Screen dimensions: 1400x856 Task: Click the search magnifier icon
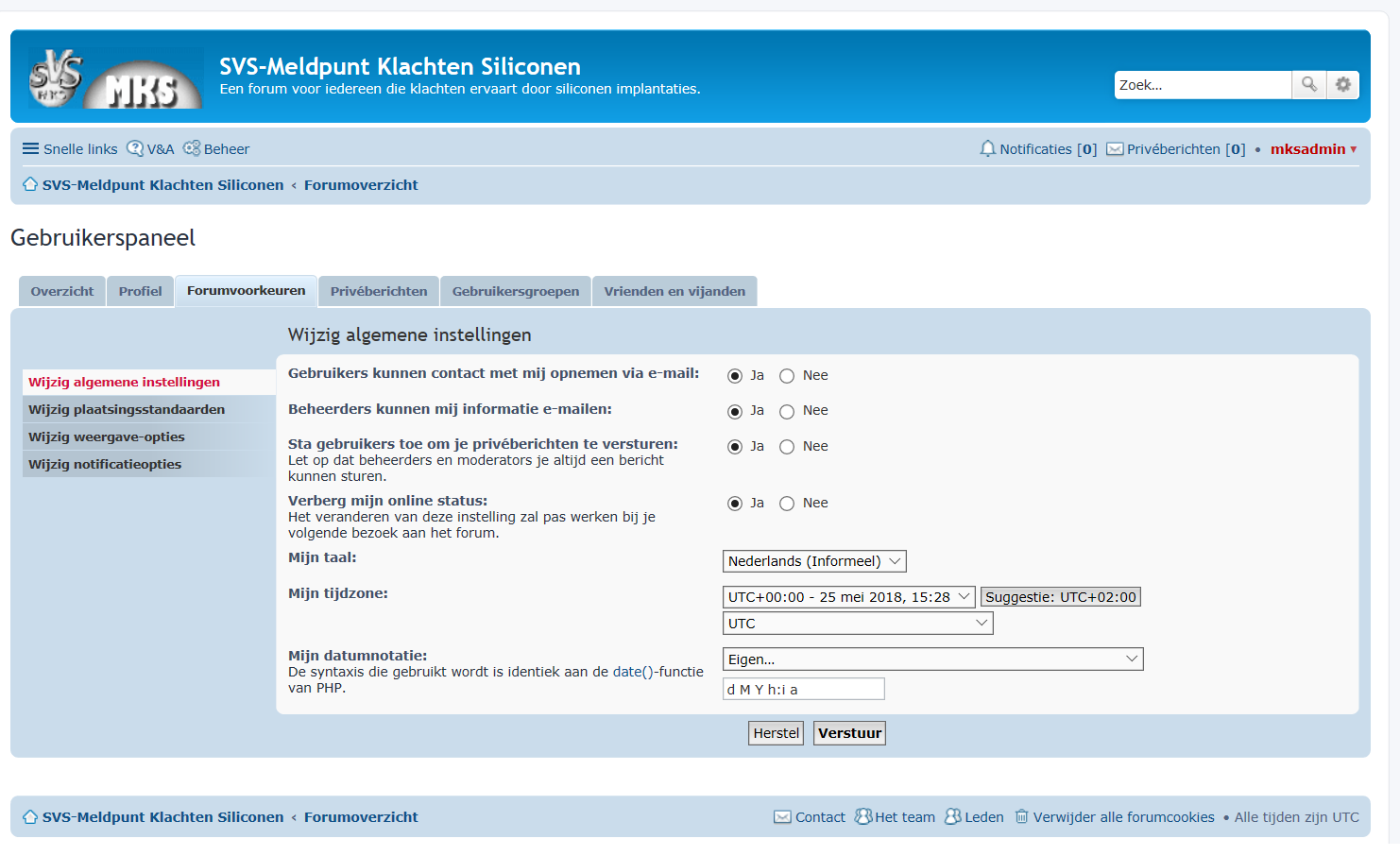tap(1309, 85)
